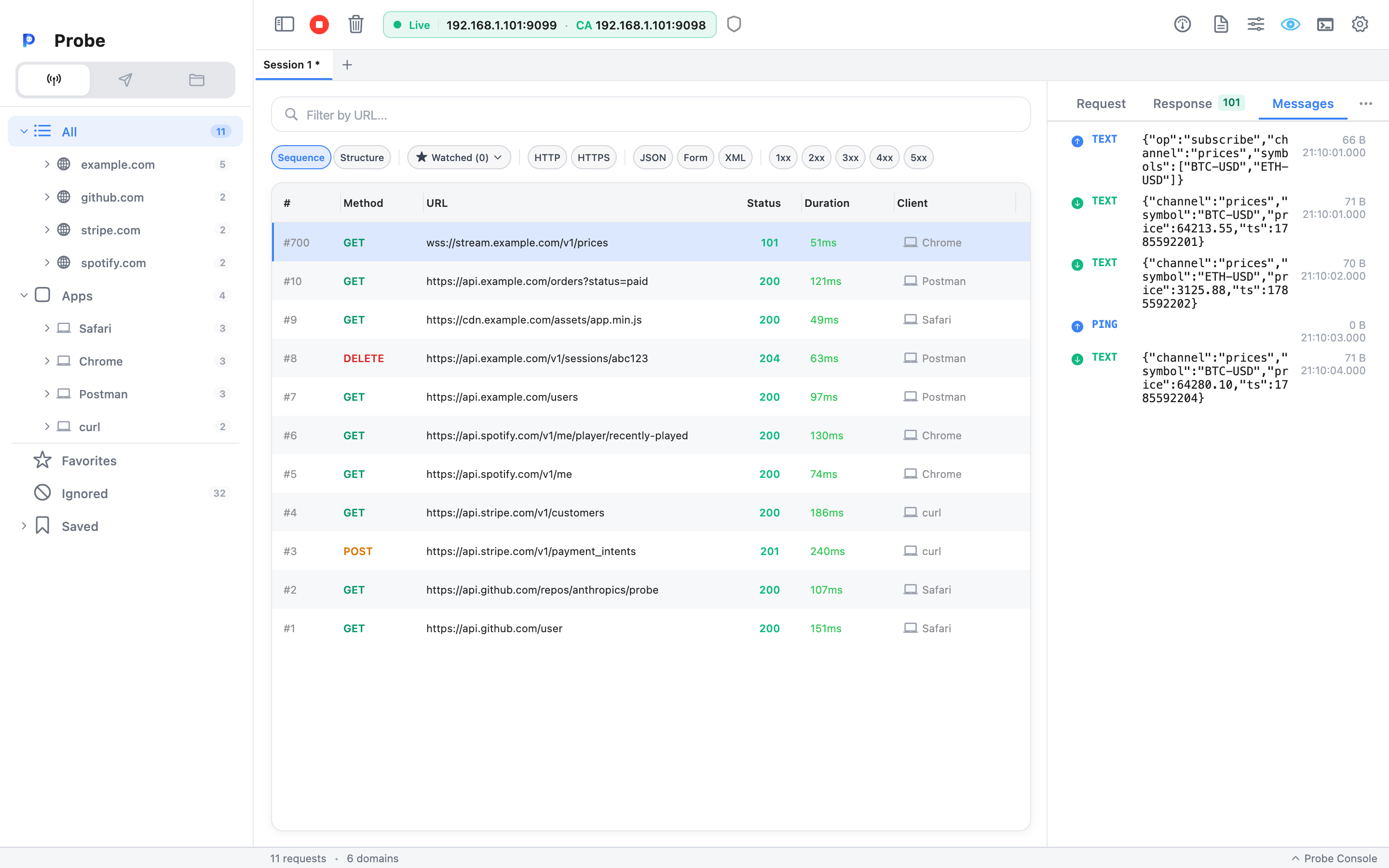Add a new session with plus icon

pos(347,65)
